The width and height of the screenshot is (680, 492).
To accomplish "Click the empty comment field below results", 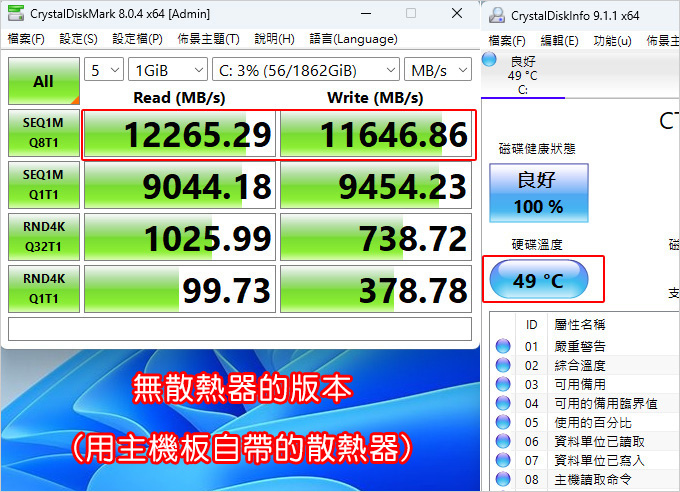I will (240, 329).
